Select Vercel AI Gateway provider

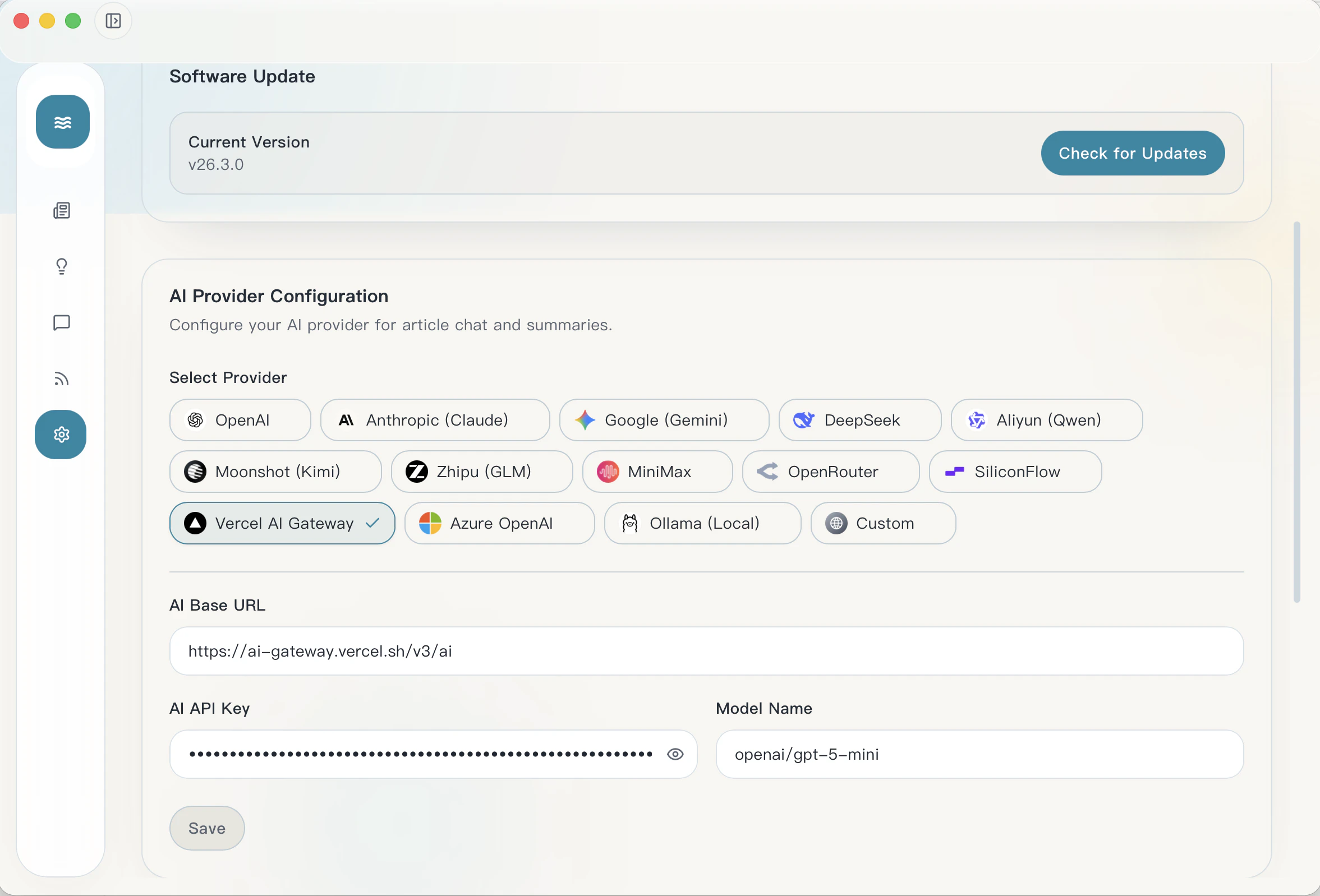(x=282, y=523)
